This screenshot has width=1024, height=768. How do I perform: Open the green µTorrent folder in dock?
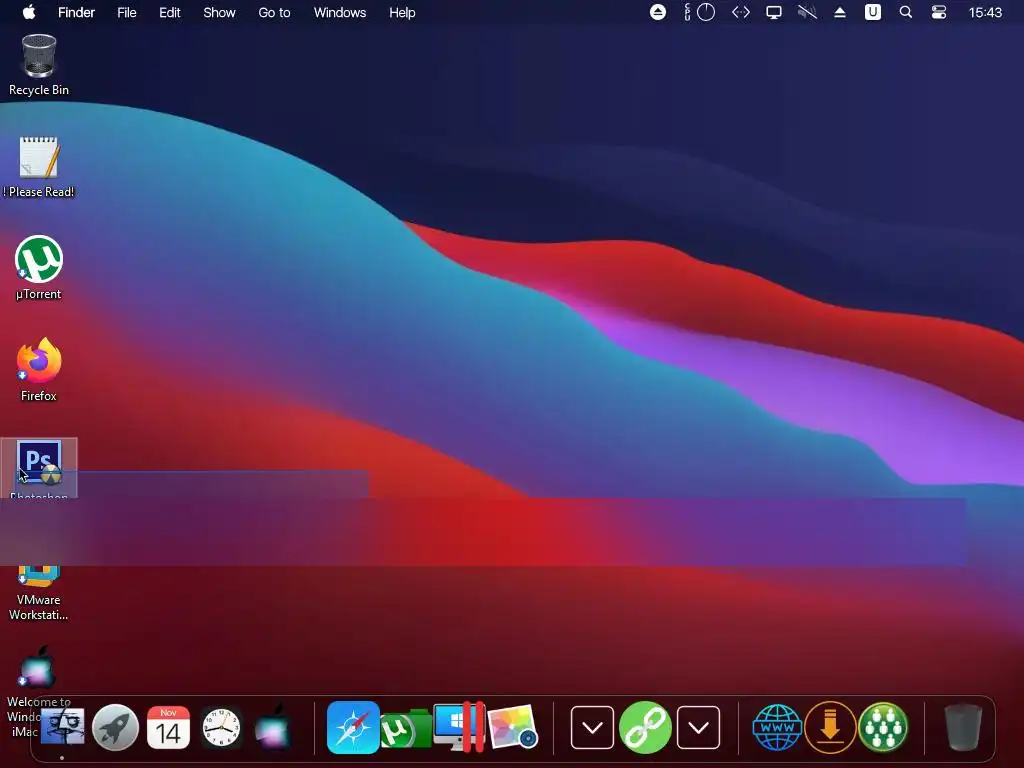point(406,729)
